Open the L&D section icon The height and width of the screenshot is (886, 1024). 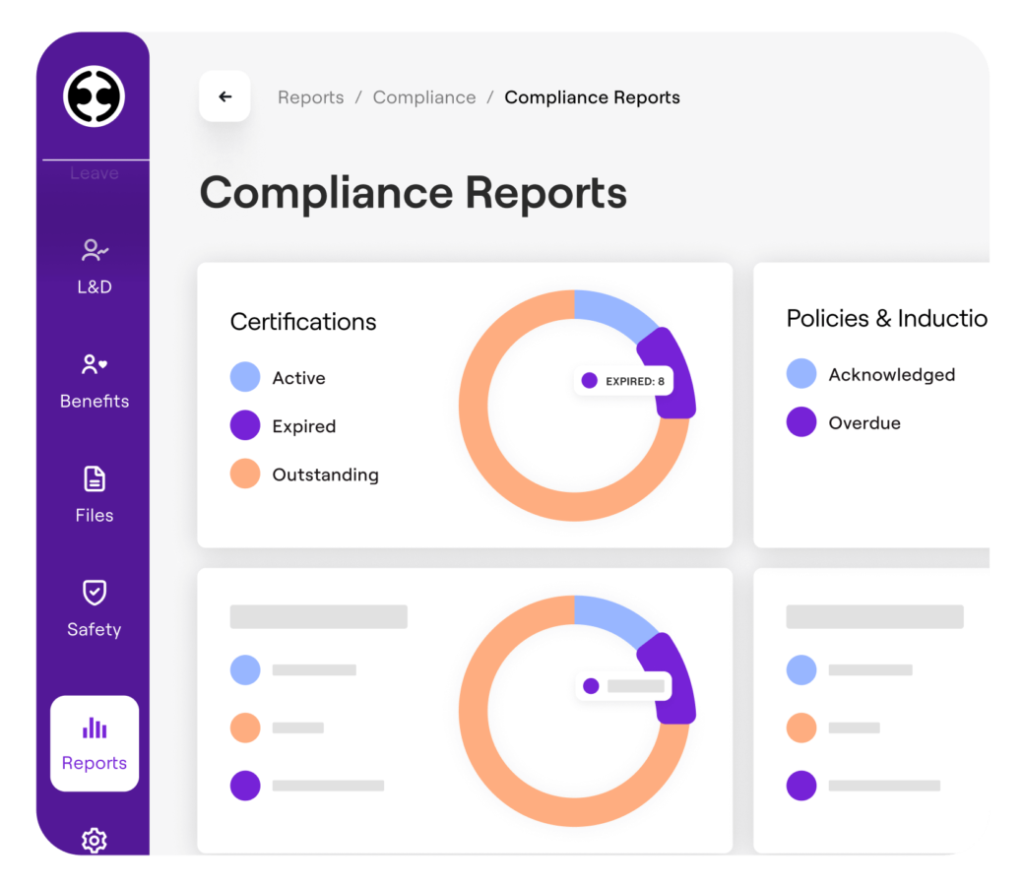point(94,250)
